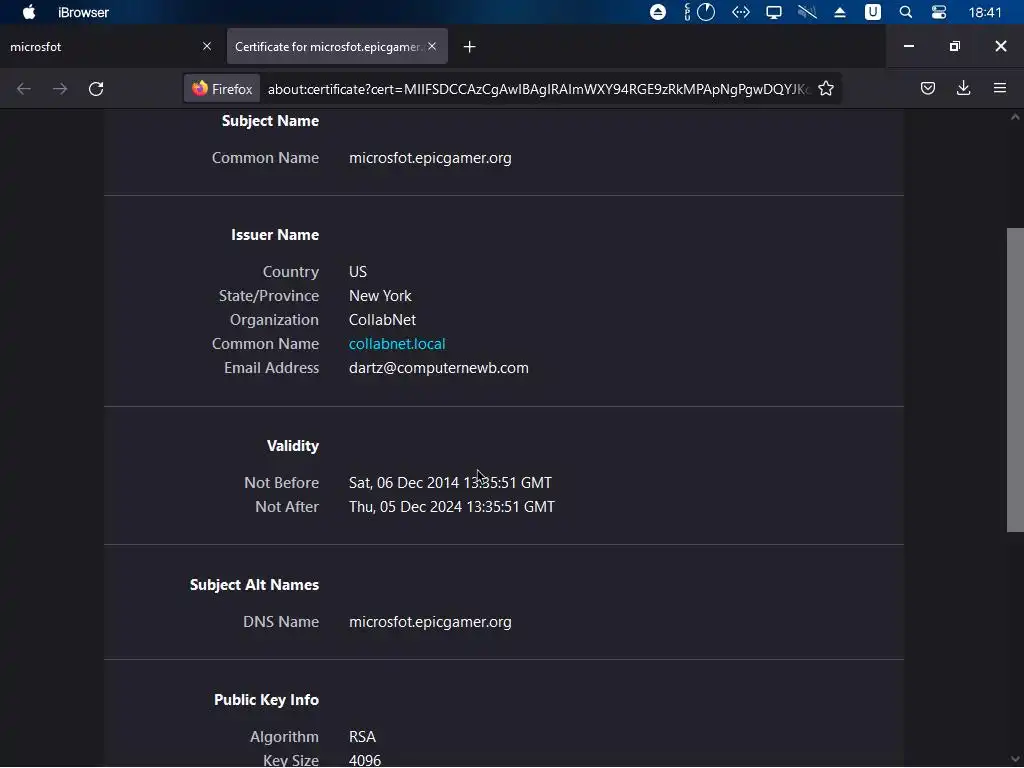
Task: Open a new tab with plus button
Action: pos(470,47)
